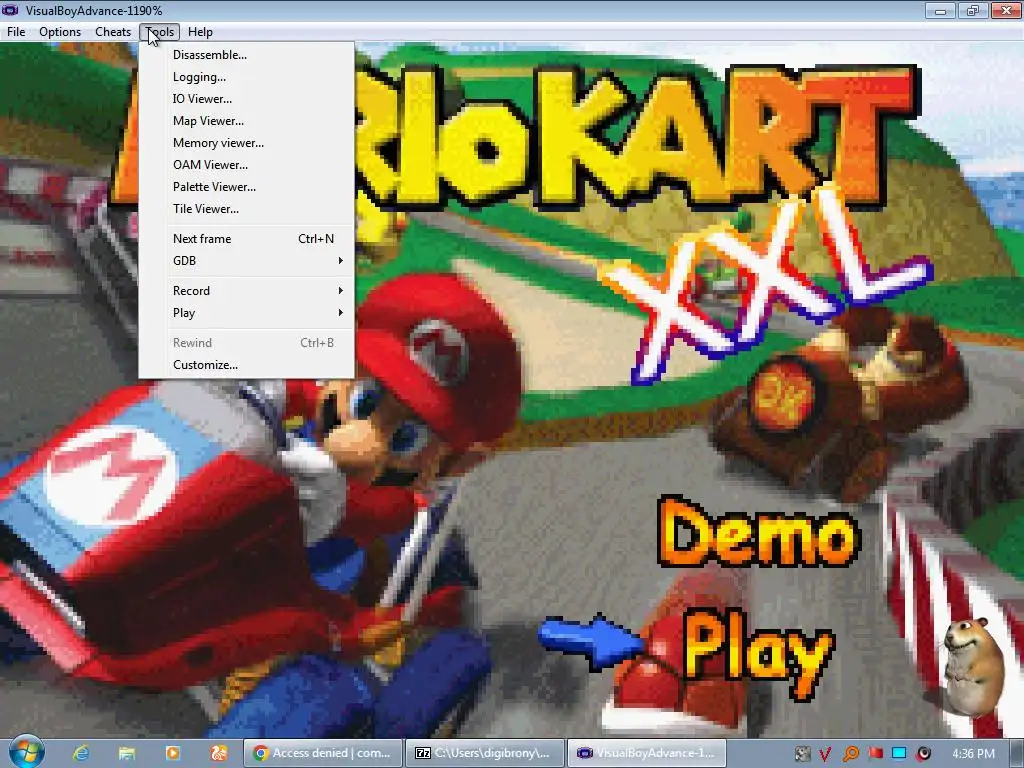Open the OAM Viewer
This screenshot has height=768, width=1024.
246,165
